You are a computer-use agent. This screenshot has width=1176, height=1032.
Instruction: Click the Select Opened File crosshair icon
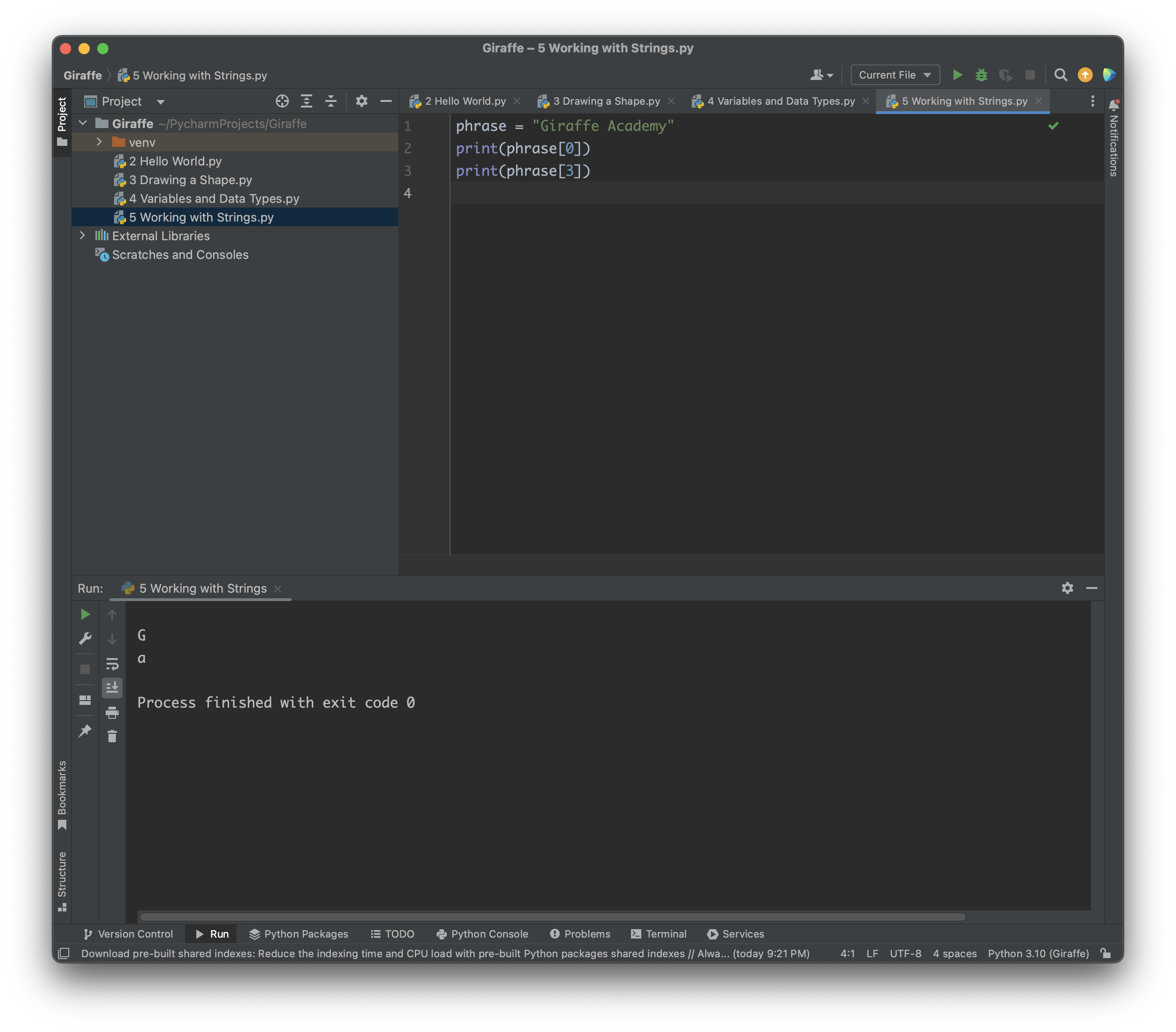282,101
